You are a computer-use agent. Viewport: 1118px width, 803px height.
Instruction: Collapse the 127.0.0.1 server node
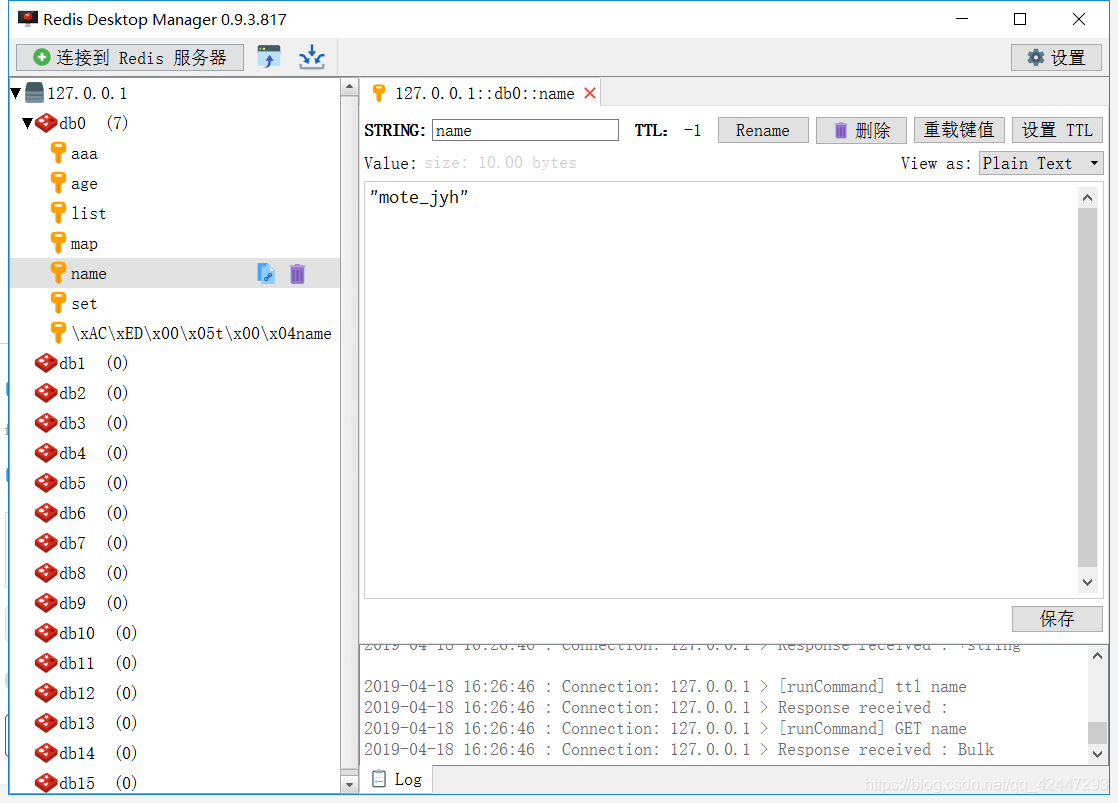tap(16, 93)
